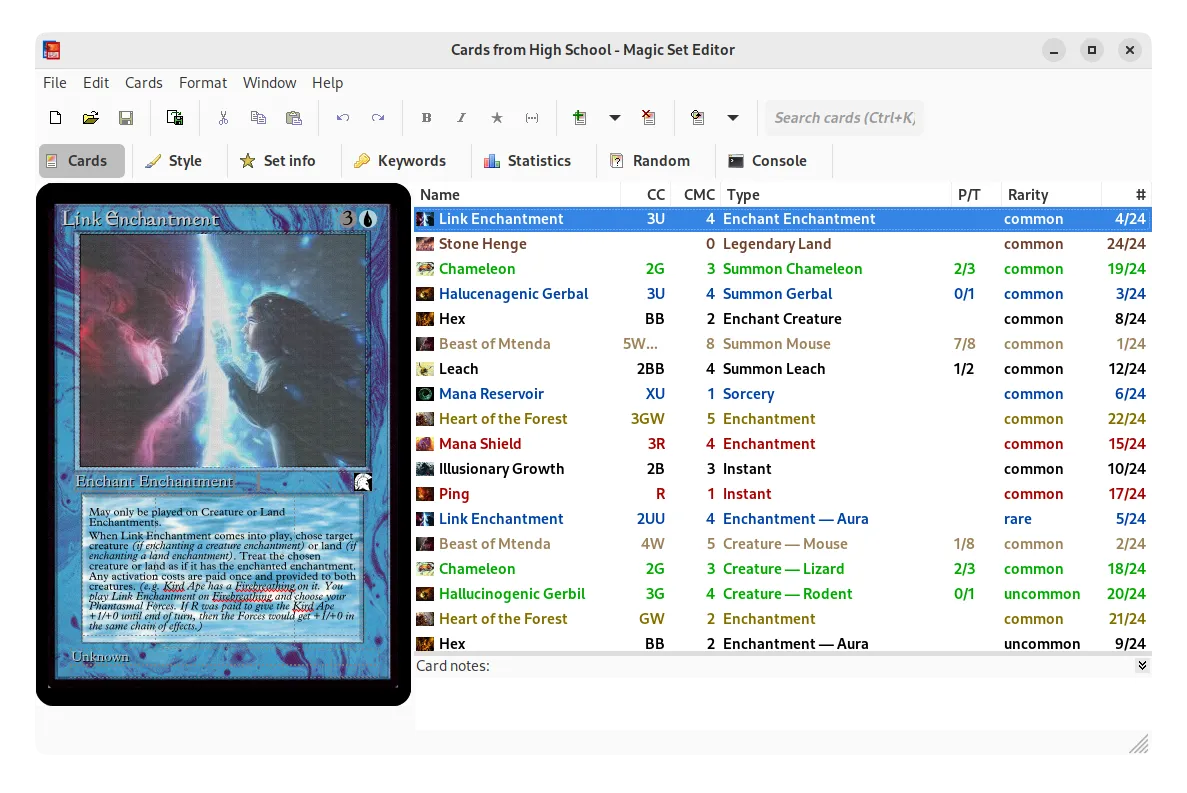The height and width of the screenshot is (793, 1187).
Task: Cut selection with the scissors icon
Action: click(223, 118)
